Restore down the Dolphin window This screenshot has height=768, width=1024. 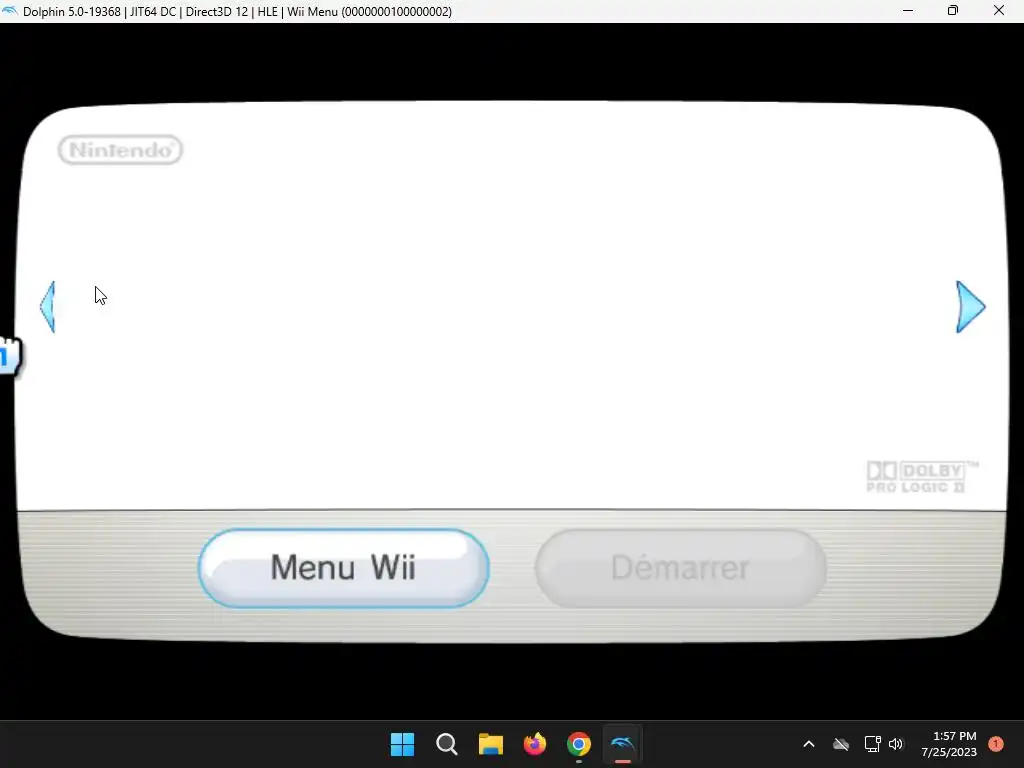click(953, 10)
